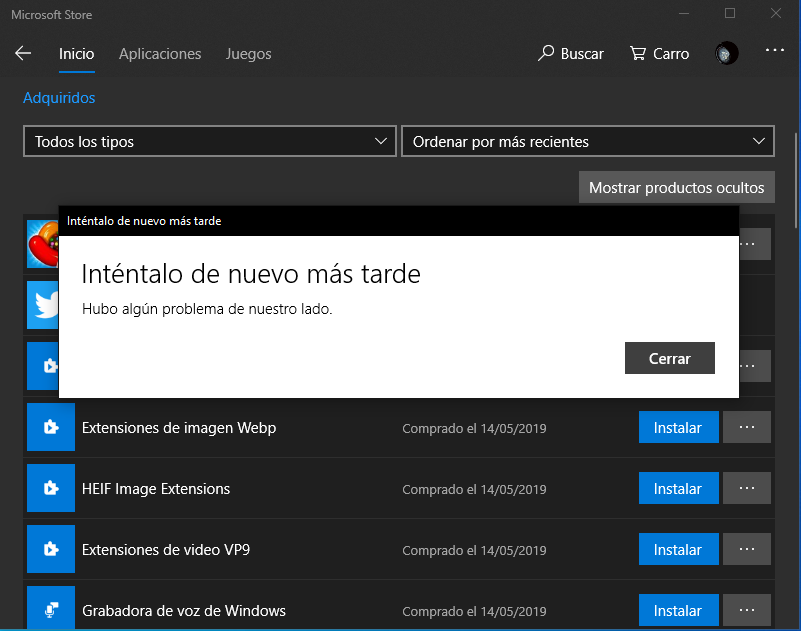Install Extensiones de imagen Webp
This screenshot has height=633, width=804.
coord(678,427)
